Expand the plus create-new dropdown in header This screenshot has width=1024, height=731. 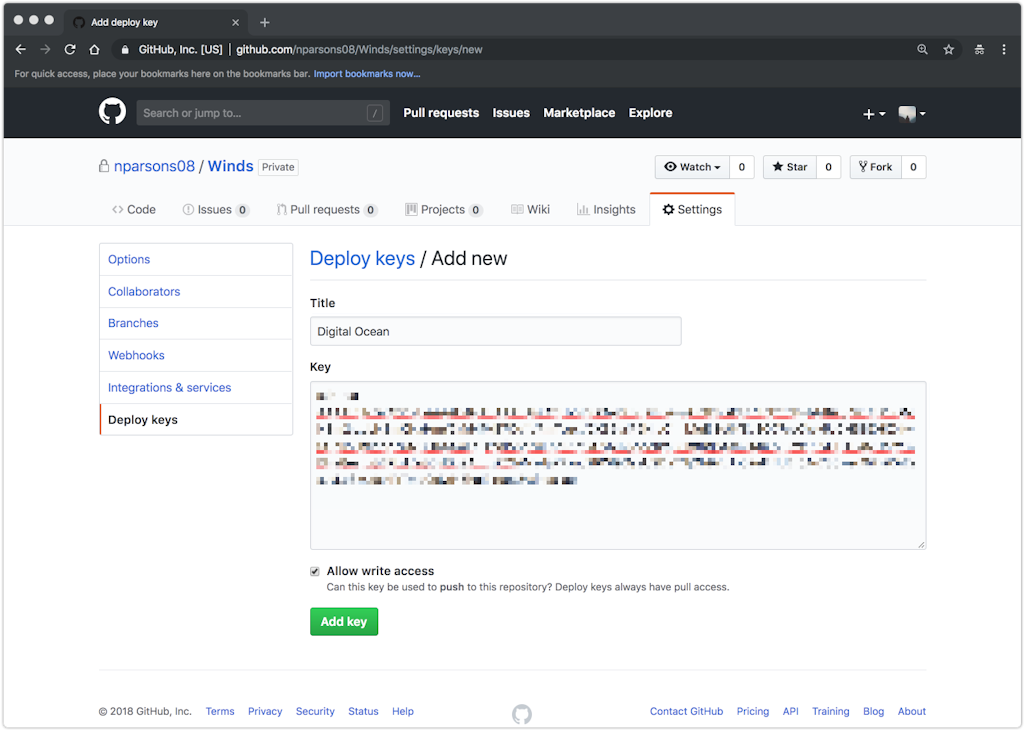873,114
